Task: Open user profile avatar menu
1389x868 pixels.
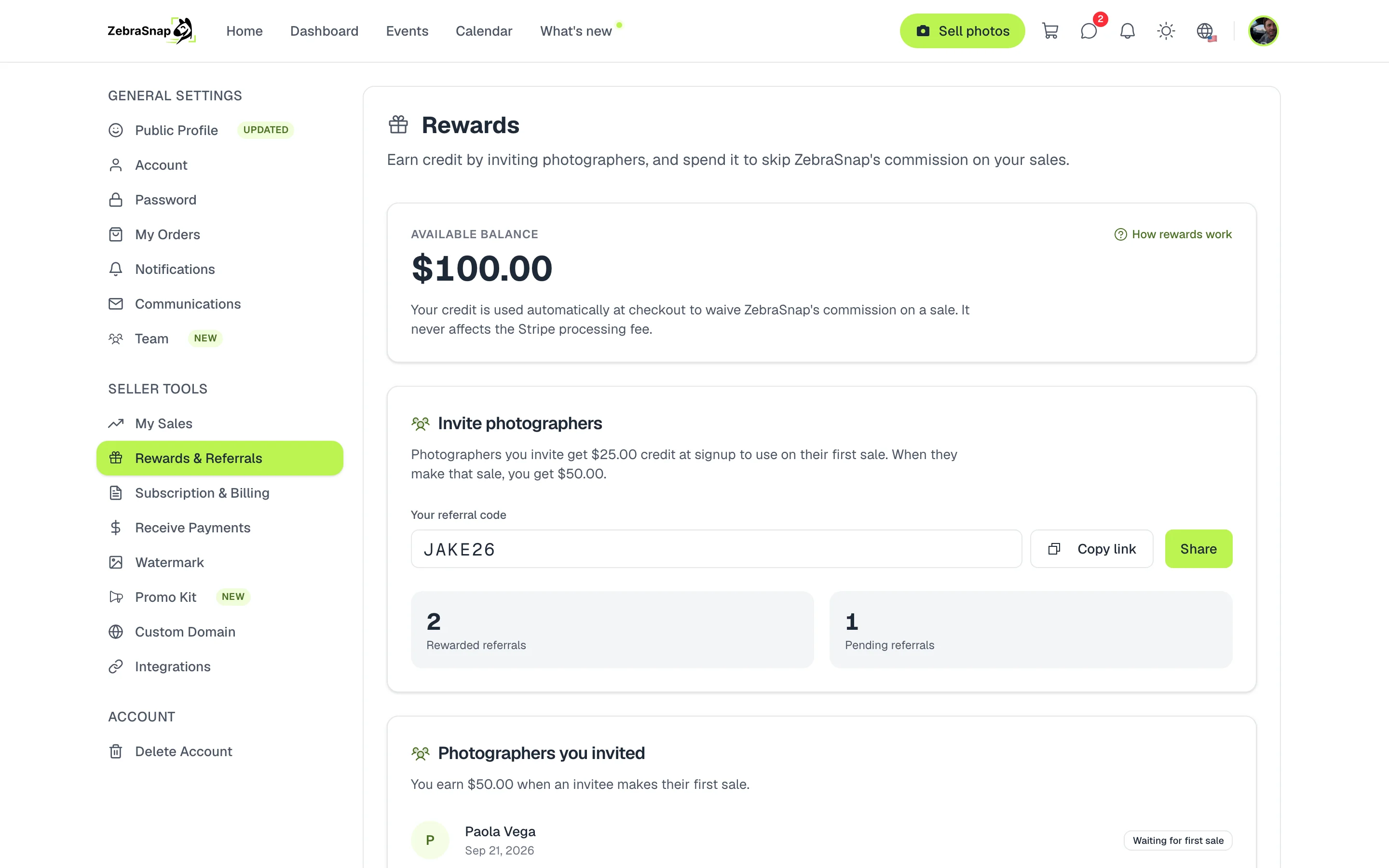Action: click(1263, 31)
